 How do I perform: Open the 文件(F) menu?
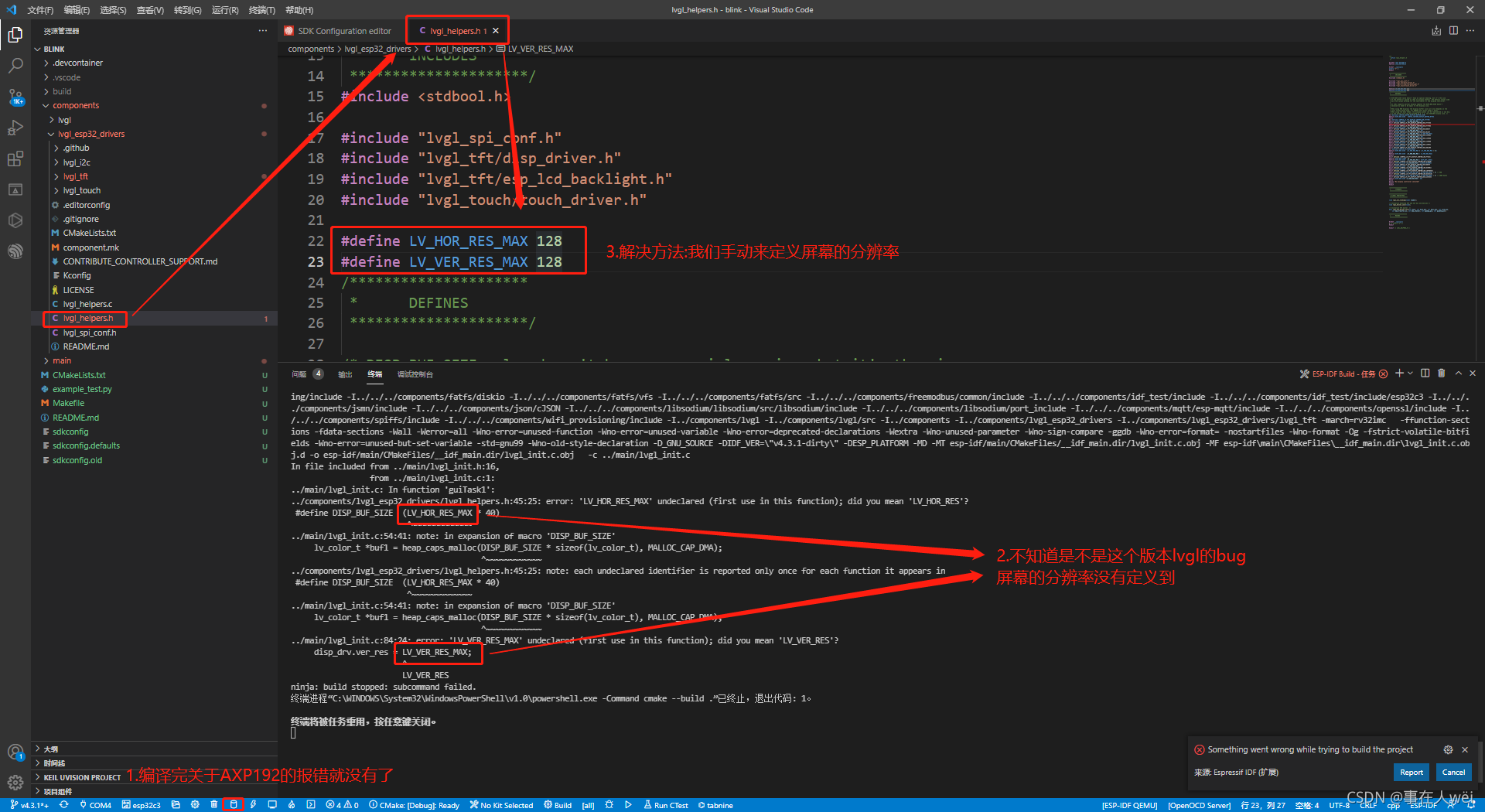[x=40, y=10]
